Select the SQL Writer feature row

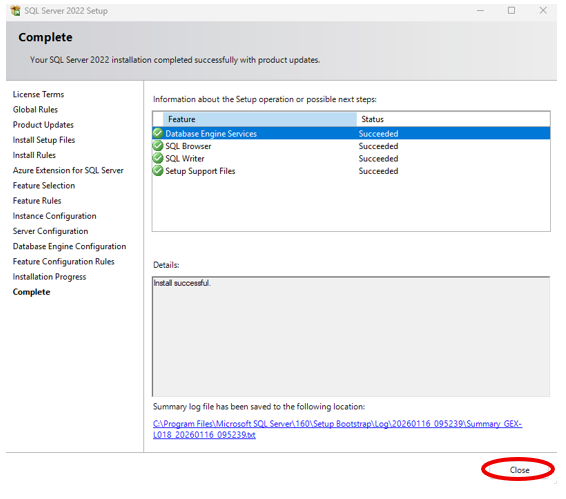pyautogui.click(x=351, y=158)
